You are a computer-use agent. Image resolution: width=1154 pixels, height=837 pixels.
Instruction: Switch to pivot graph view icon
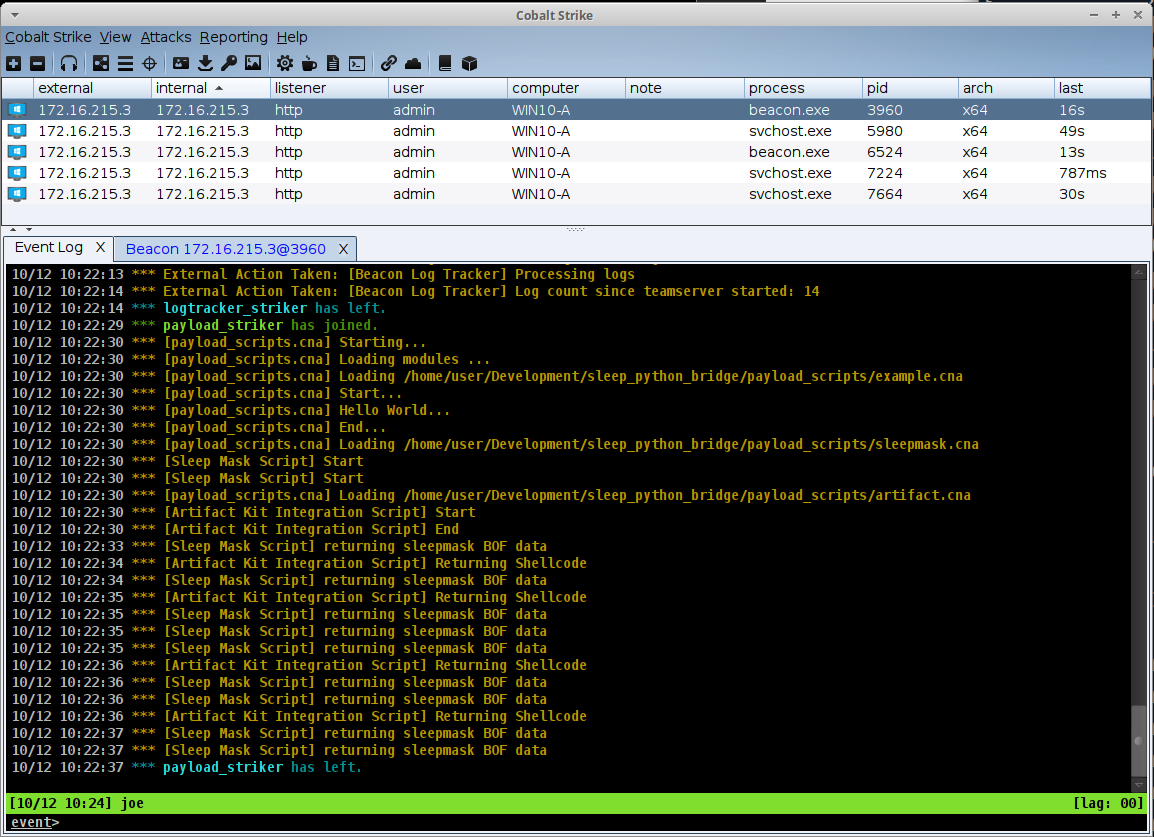[101, 63]
